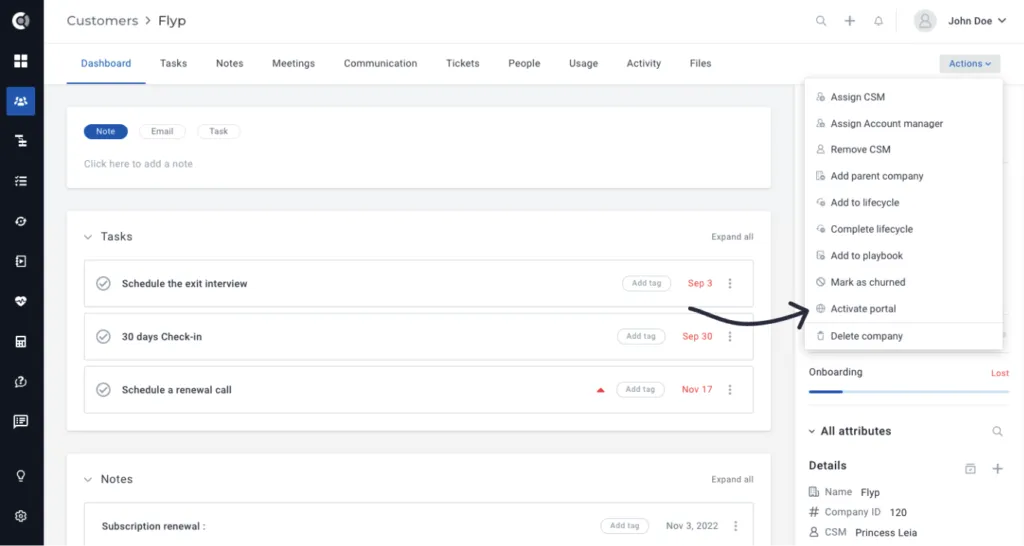
Task: Choose Activate portal
Action: (x=904, y=309)
